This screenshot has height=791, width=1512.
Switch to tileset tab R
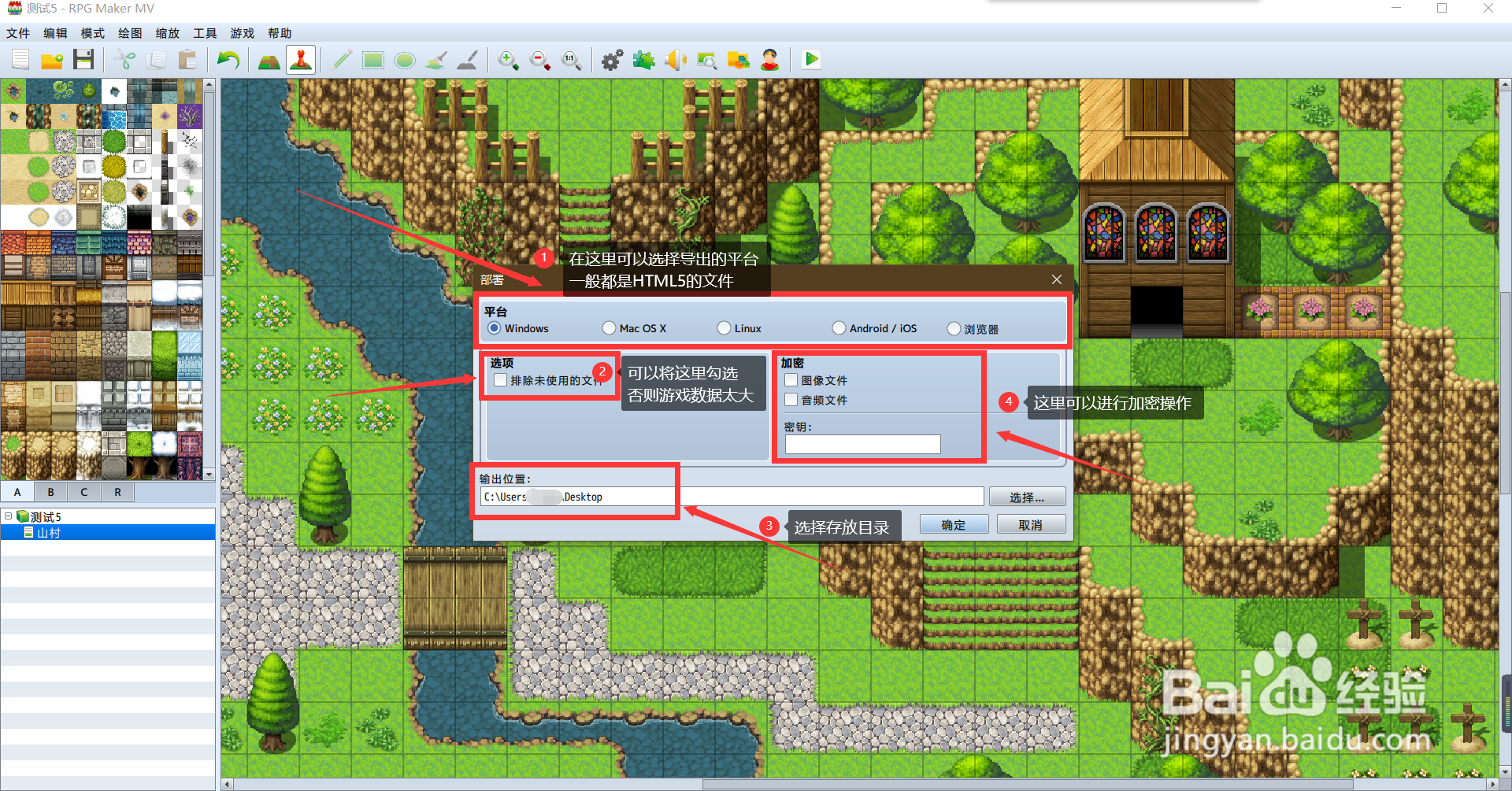[x=117, y=492]
